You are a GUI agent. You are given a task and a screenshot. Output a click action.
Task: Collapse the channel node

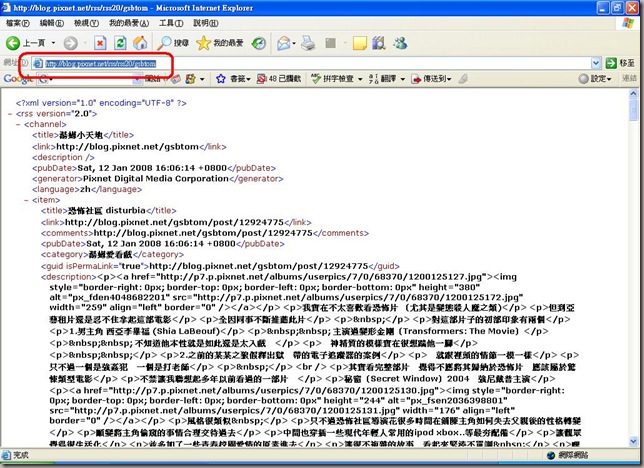pos(18,124)
